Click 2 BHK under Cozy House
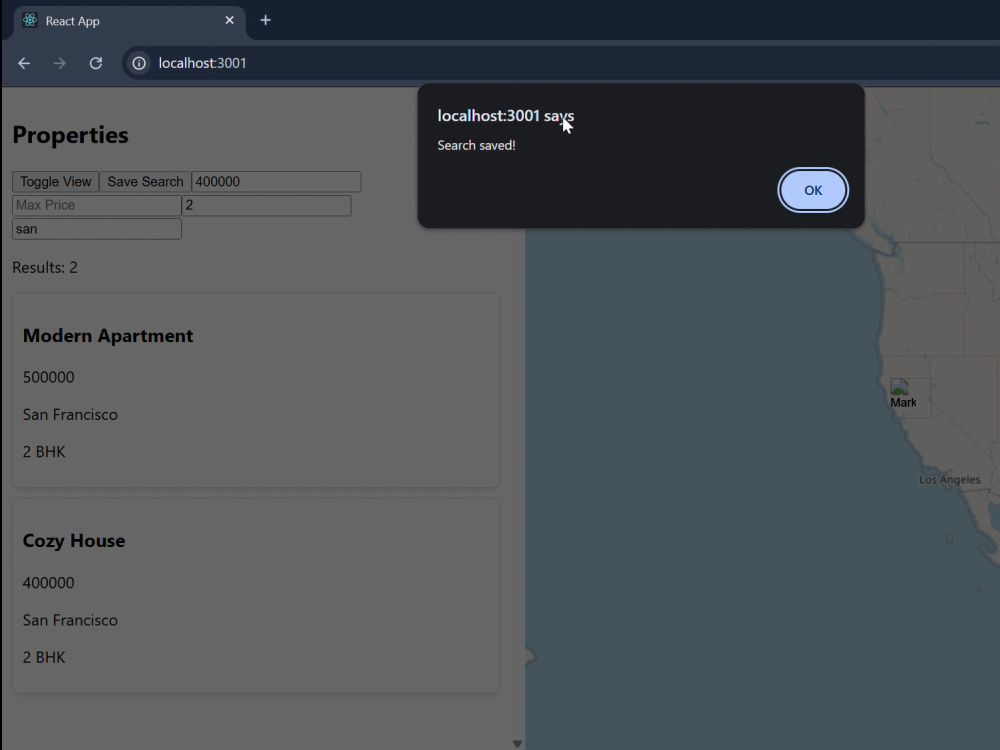Screen dimensions: 1000x750 [x=44, y=657]
